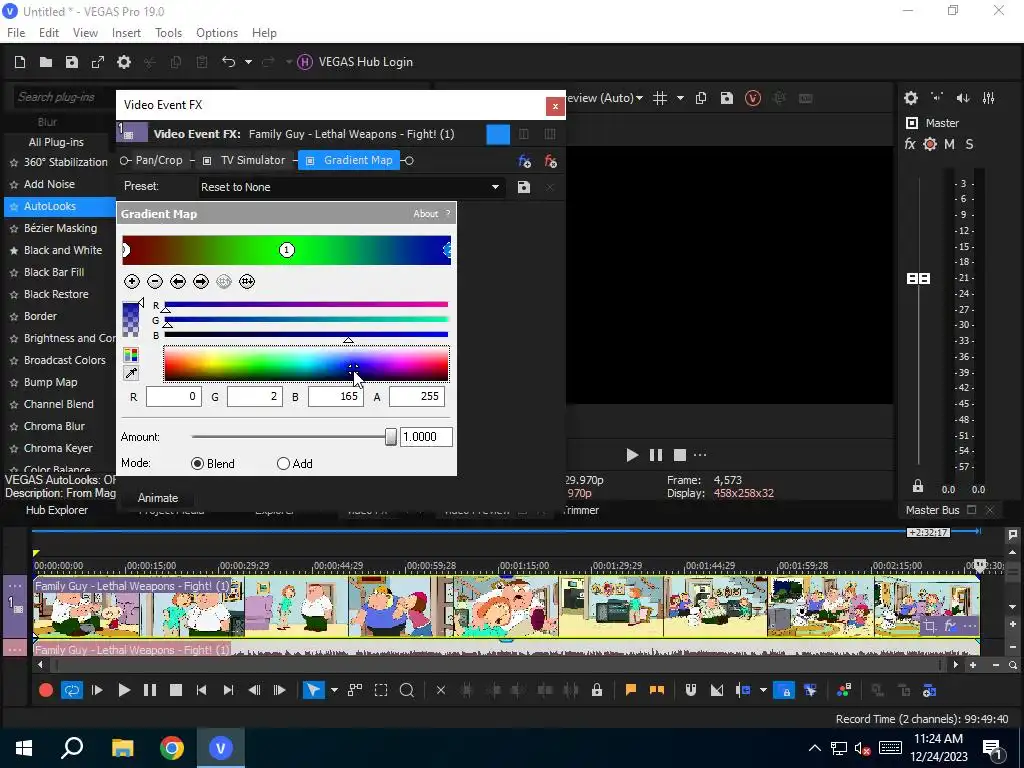Image resolution: width=1024 pixels, height=768 pixels.
Task: Open the Insert menu
Action: (x=126, y=33)
